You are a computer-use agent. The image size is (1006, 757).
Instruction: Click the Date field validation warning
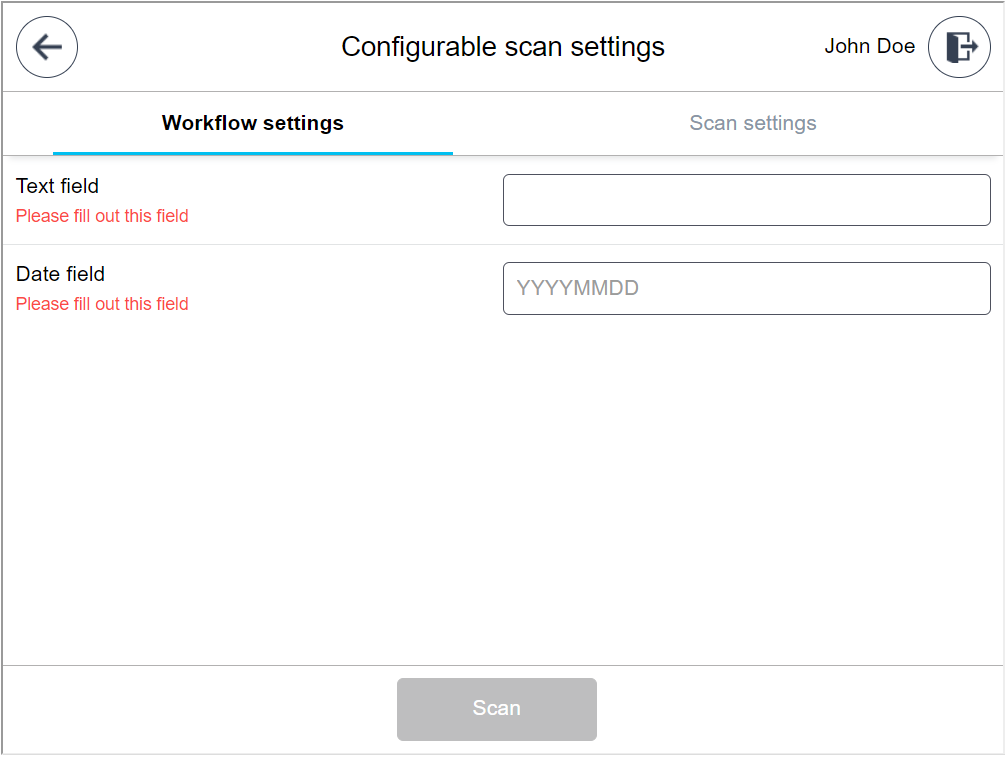click(101, 304)
